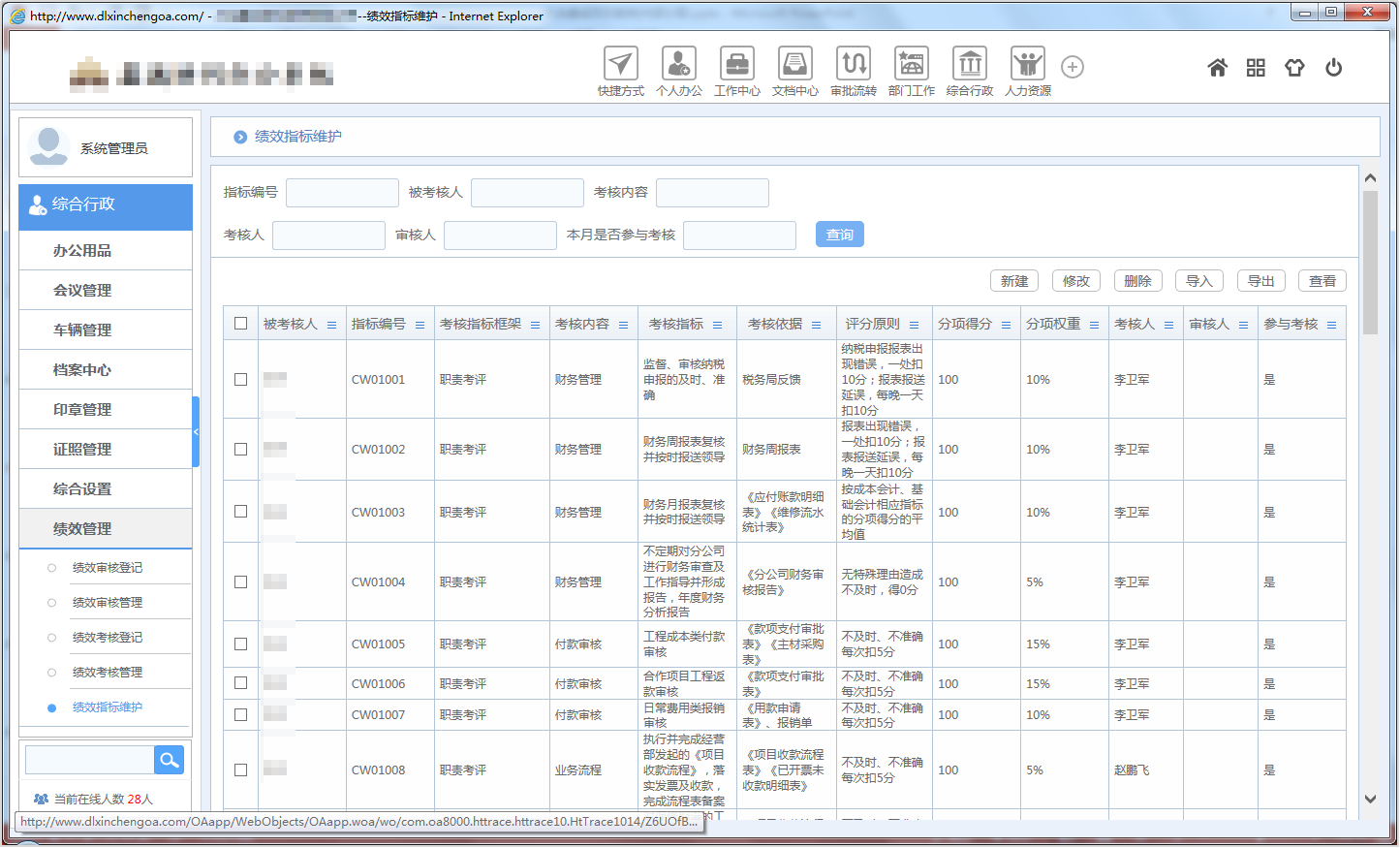Click the power logout icon
Screen dimensions: 1400x848
[1333, 68]
